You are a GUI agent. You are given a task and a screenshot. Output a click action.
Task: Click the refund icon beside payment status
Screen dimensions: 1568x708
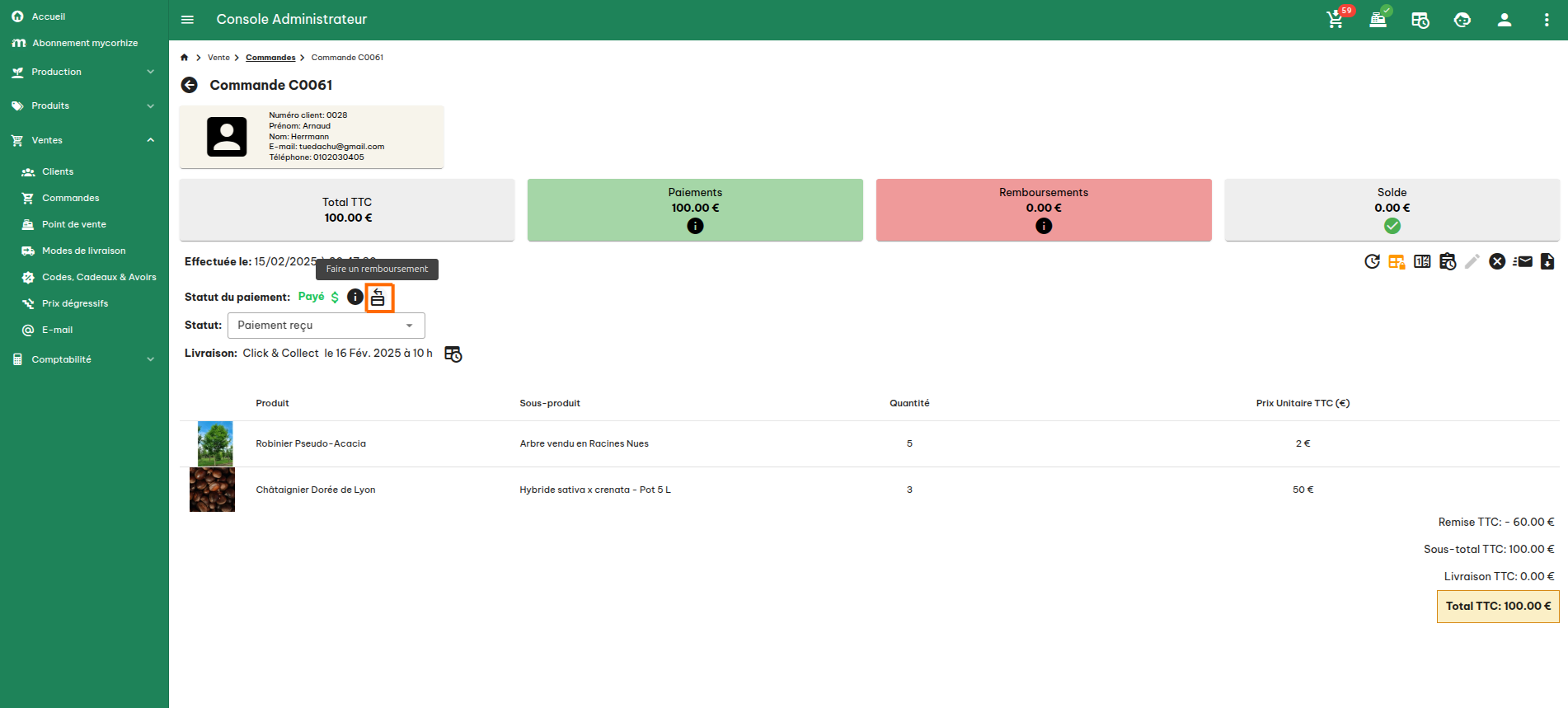pyautogui.click(x=378, y=298)
